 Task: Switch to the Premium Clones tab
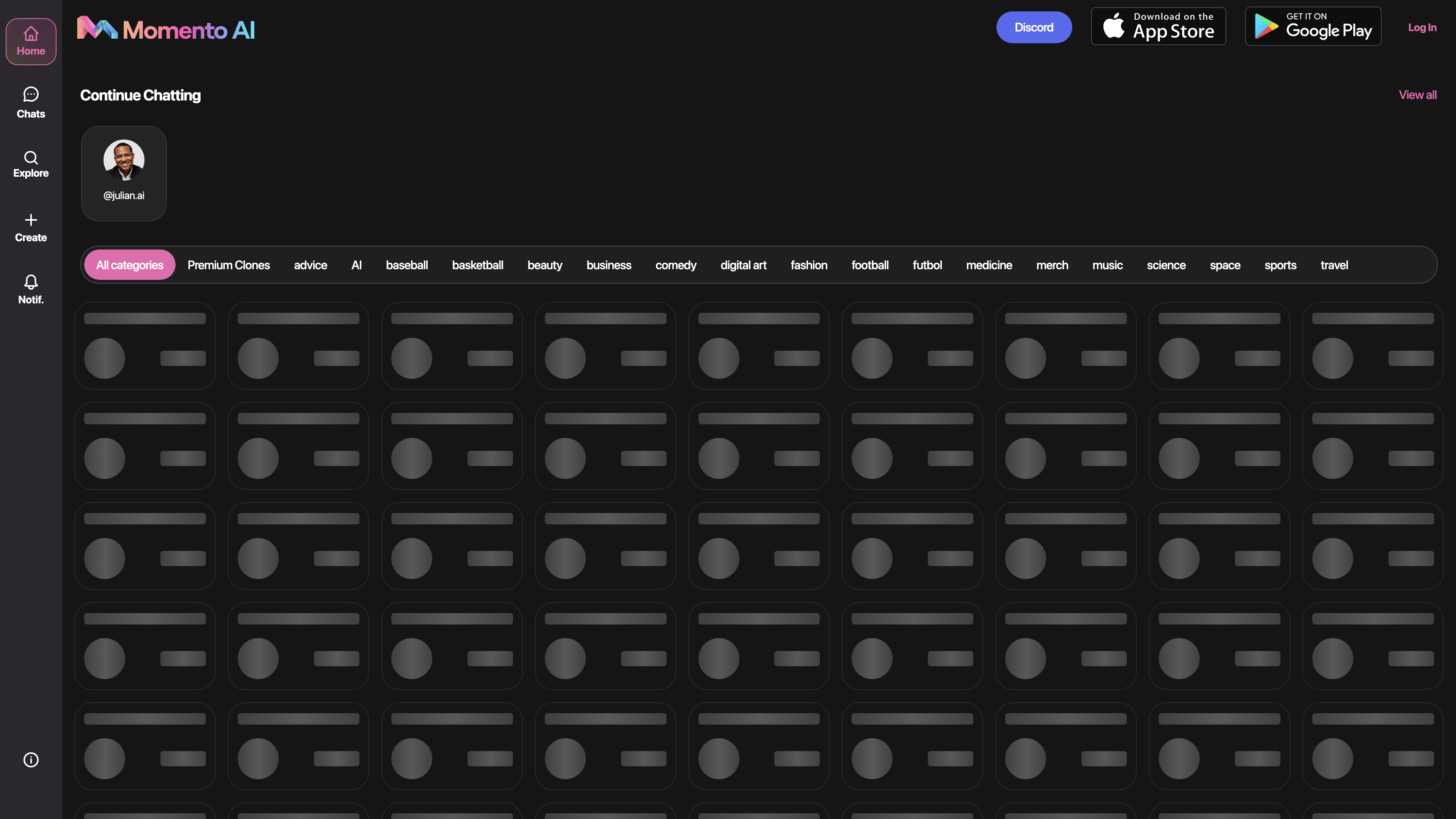pos(228,264)
